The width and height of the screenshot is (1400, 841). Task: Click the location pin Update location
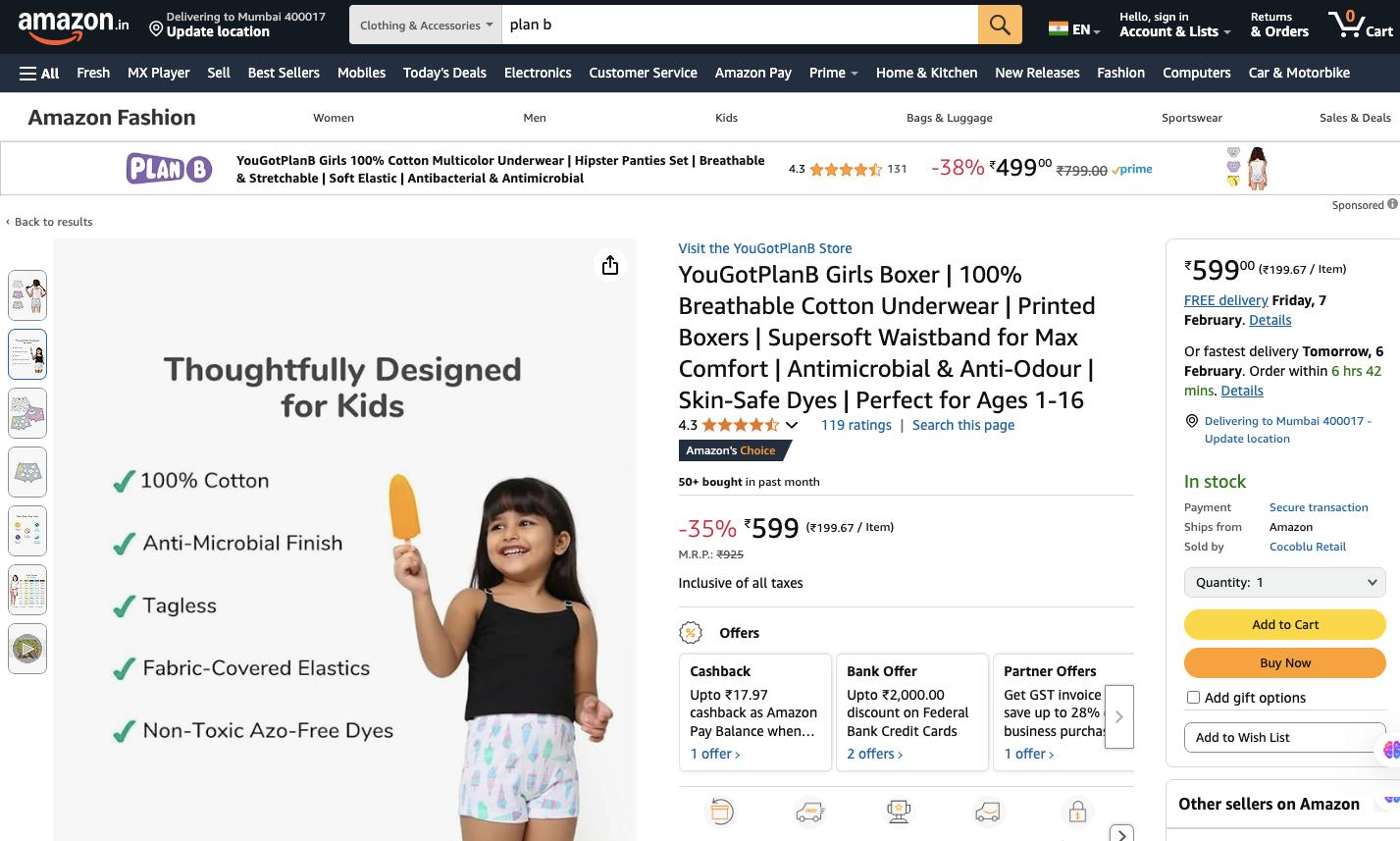click(236, 25)
